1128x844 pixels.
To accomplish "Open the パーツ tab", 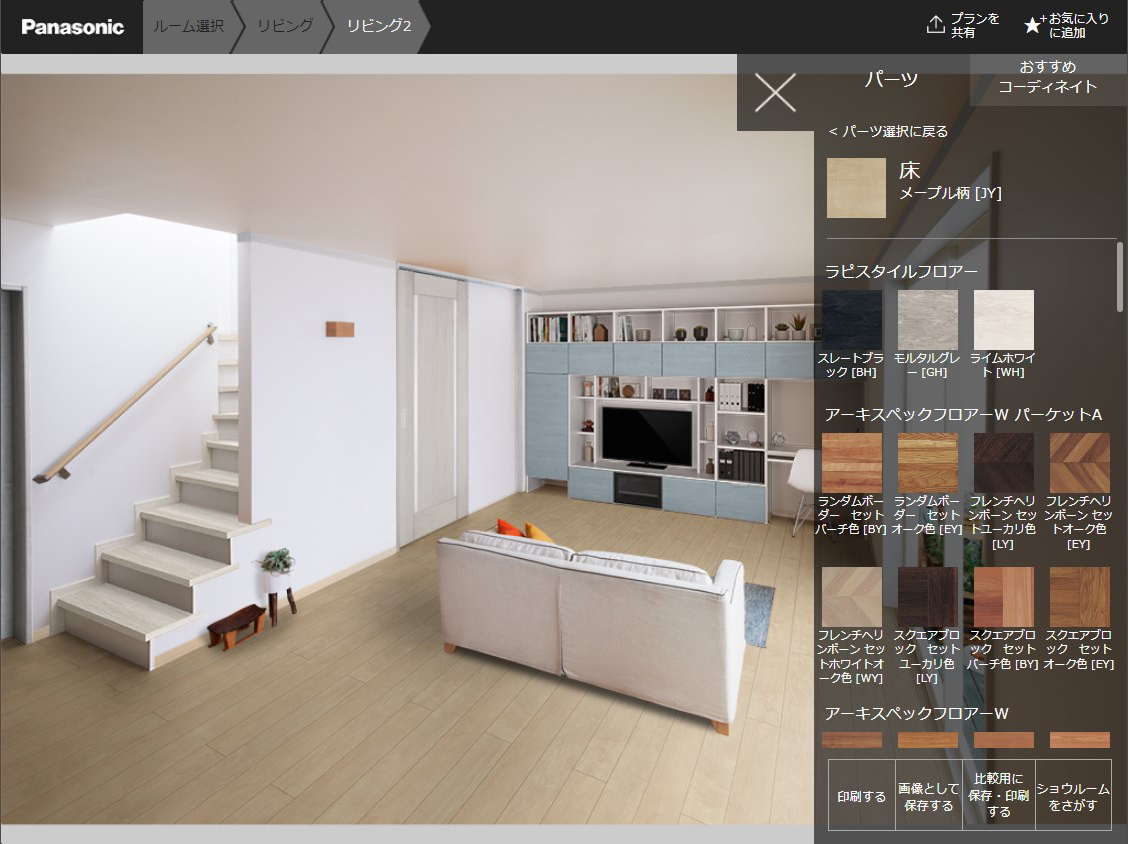I will (890, 80).
